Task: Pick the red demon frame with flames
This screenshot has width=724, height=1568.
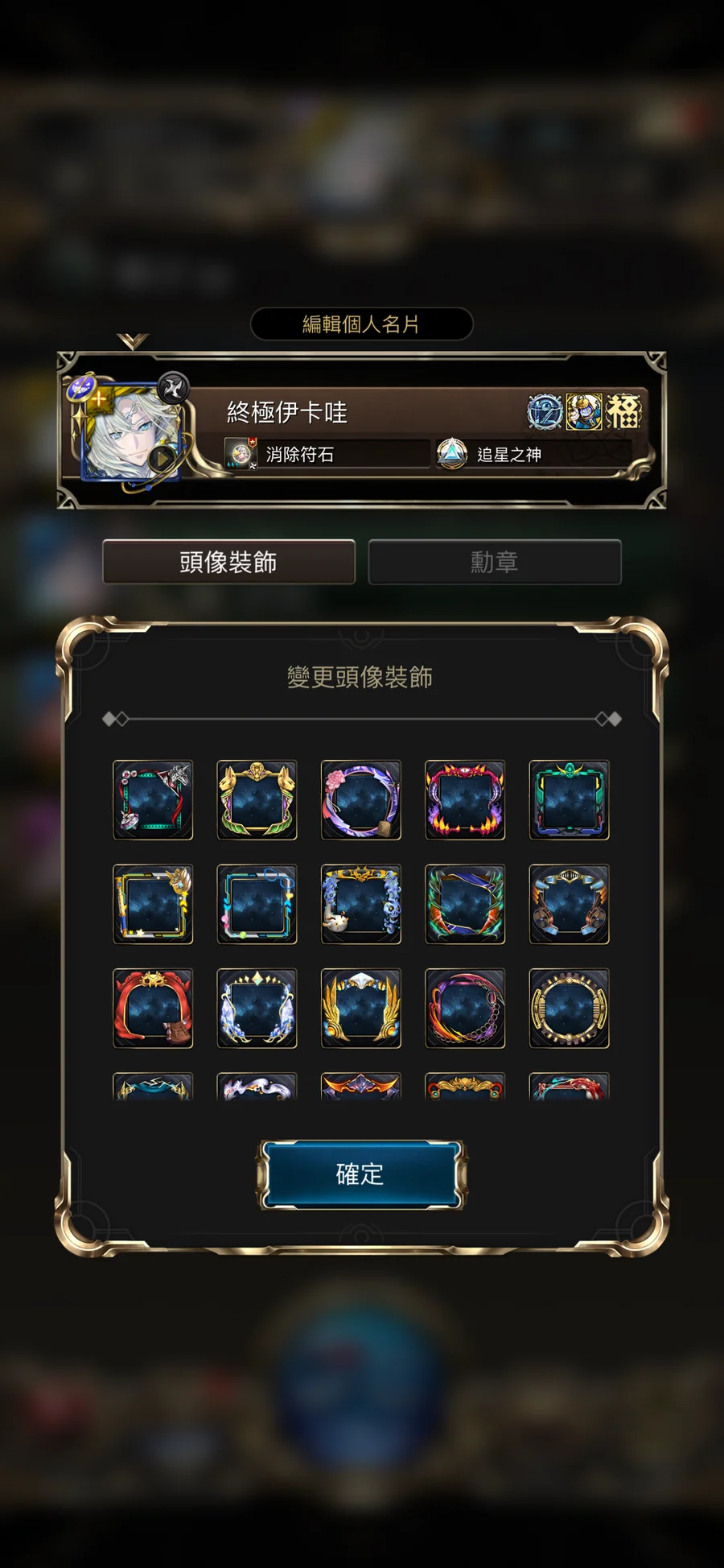Action: 465,800
